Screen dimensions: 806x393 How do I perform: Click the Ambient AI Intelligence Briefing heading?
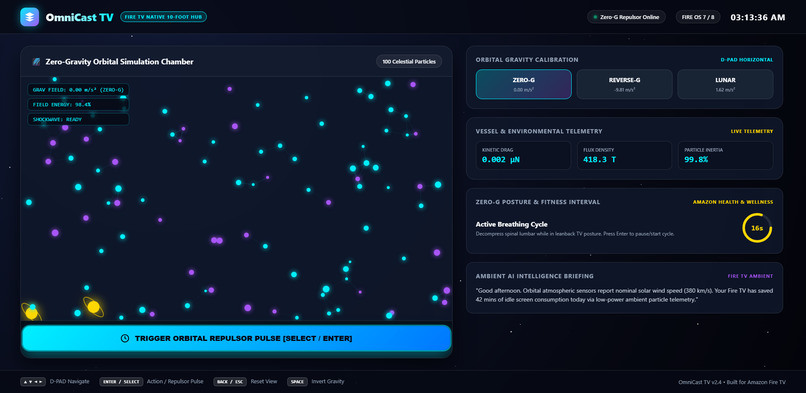point(535,276)
